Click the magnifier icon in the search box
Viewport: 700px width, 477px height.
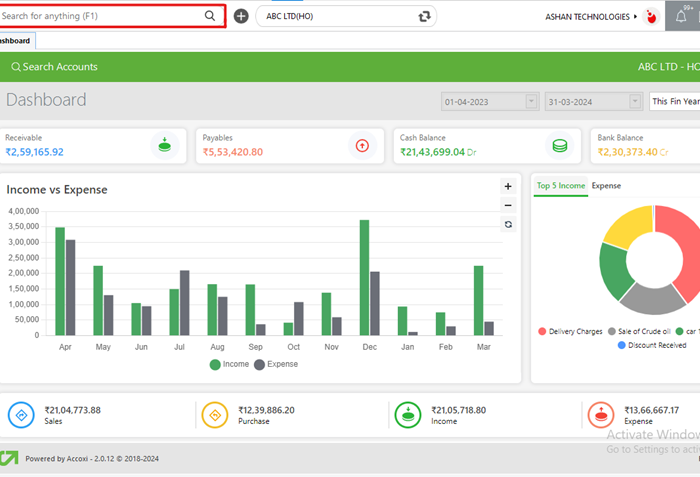pyautogui.click(x=210, y=16)
